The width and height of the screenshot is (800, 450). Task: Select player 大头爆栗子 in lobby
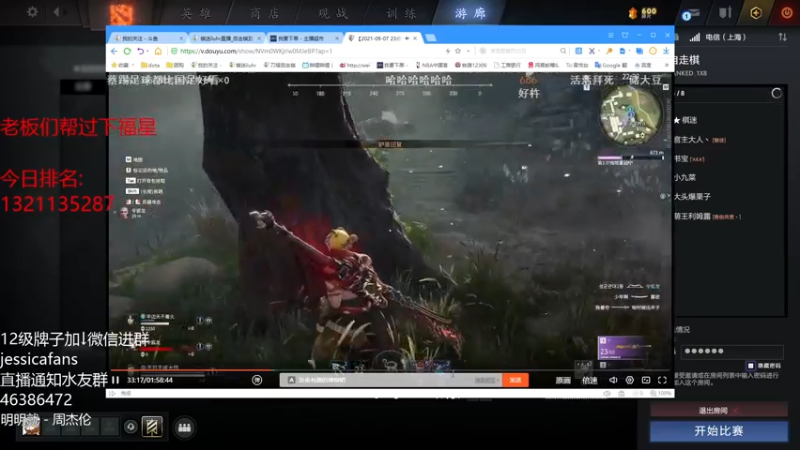point(692,196)
